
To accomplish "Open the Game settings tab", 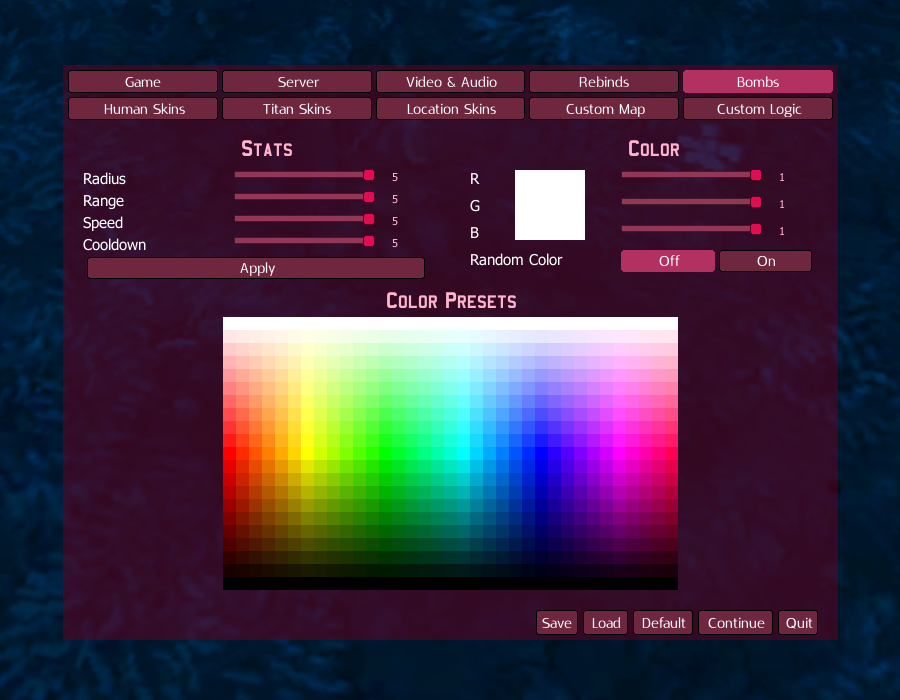I will (143, 81).
